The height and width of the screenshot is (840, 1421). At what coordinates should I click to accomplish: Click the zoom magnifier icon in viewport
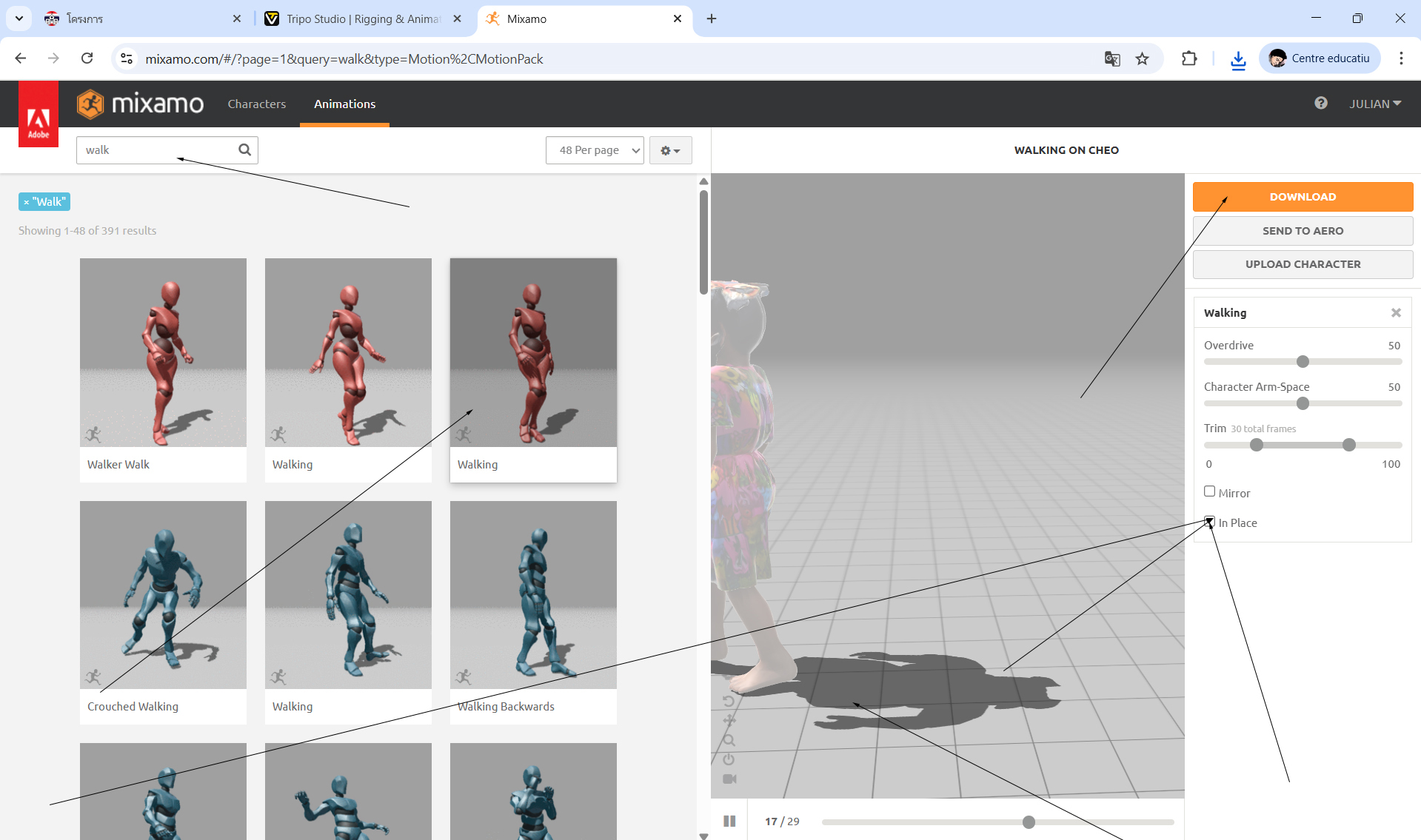pyautogui.click(x=729, y=740)
